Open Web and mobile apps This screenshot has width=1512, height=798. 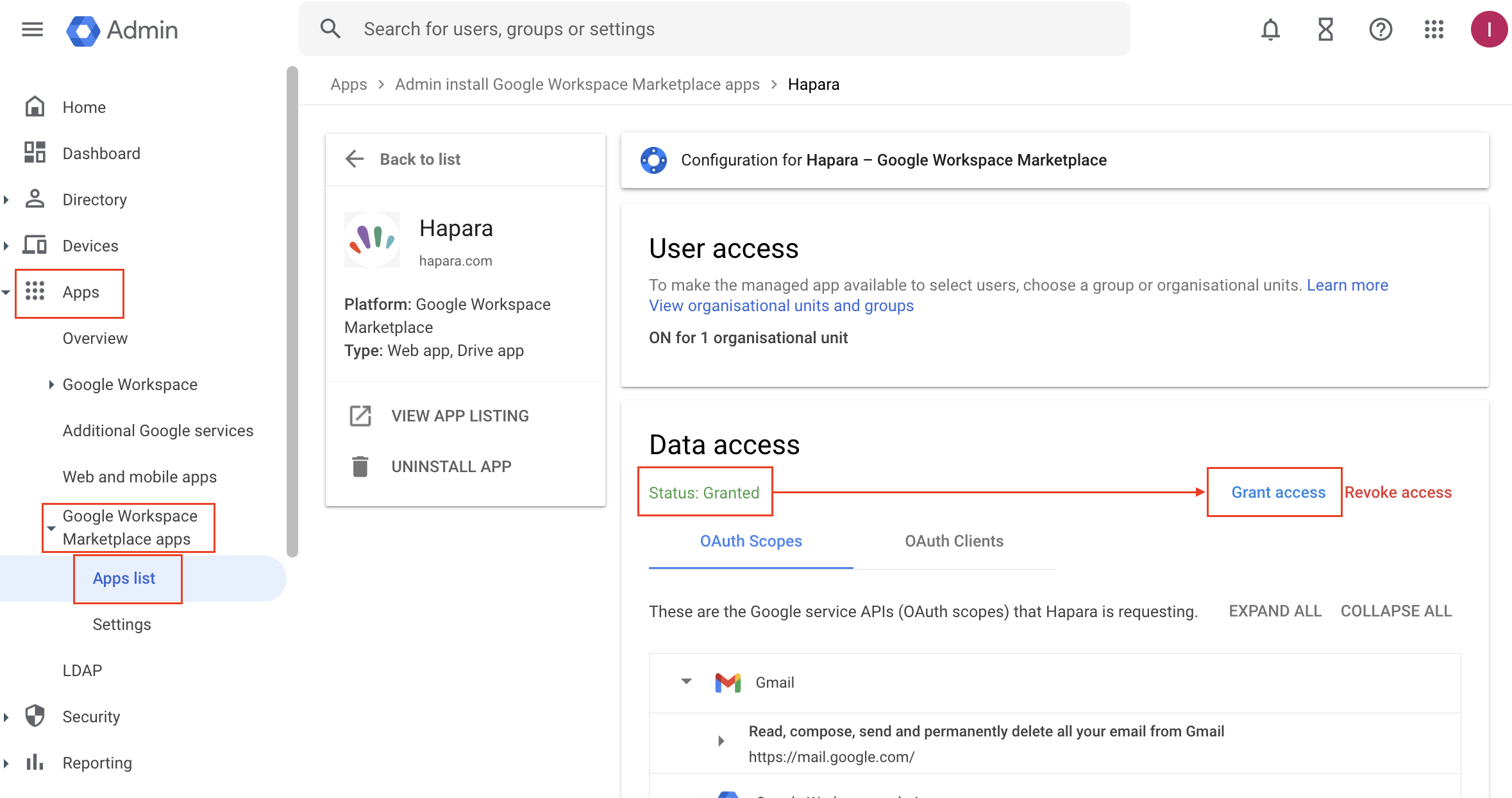tap(140, 477)
